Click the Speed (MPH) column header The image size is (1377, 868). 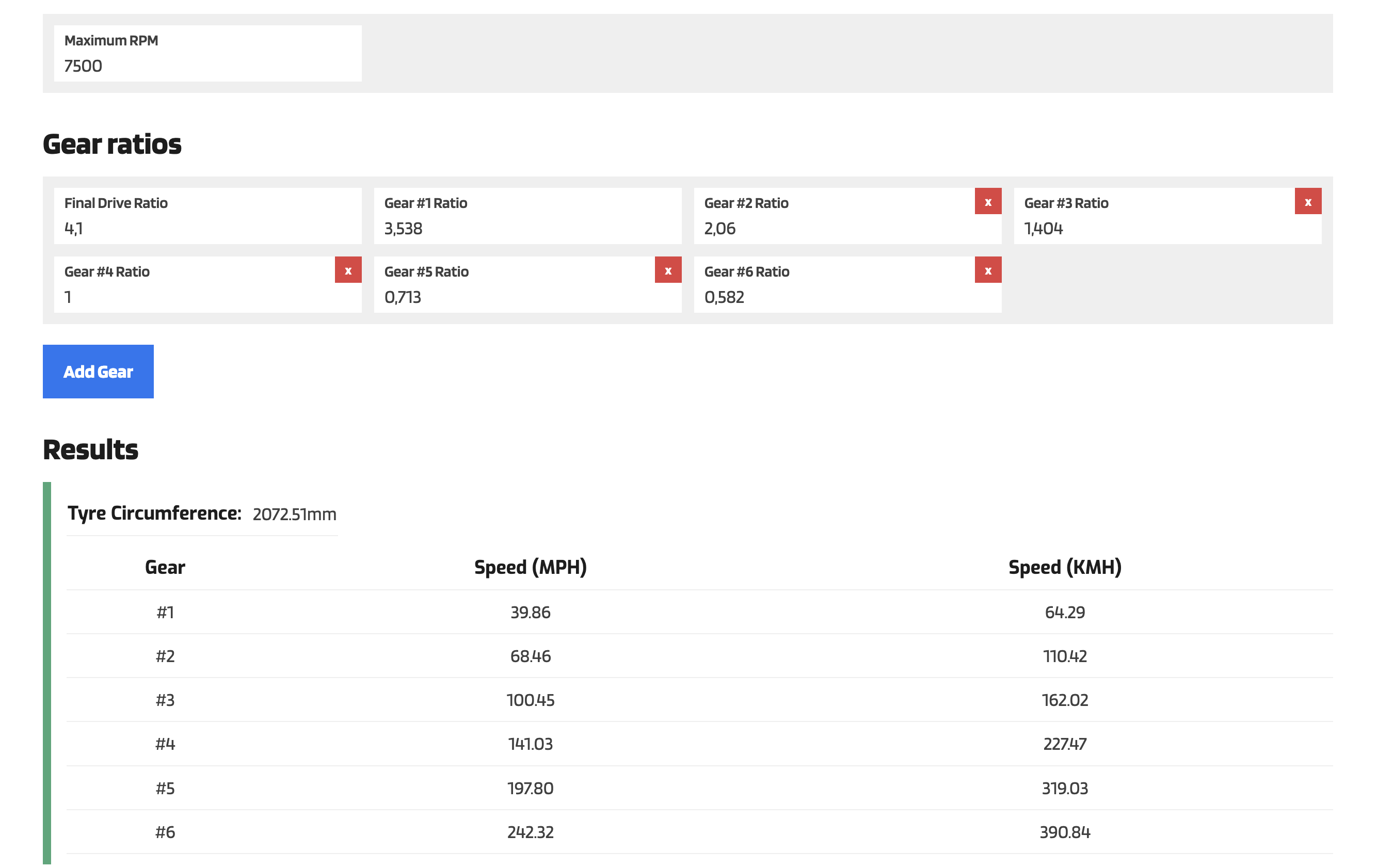(530, 567)
